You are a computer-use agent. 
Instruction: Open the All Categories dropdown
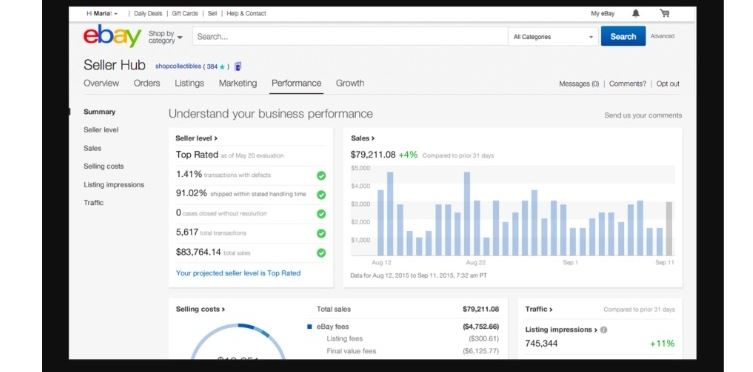[x=553, y=36]
